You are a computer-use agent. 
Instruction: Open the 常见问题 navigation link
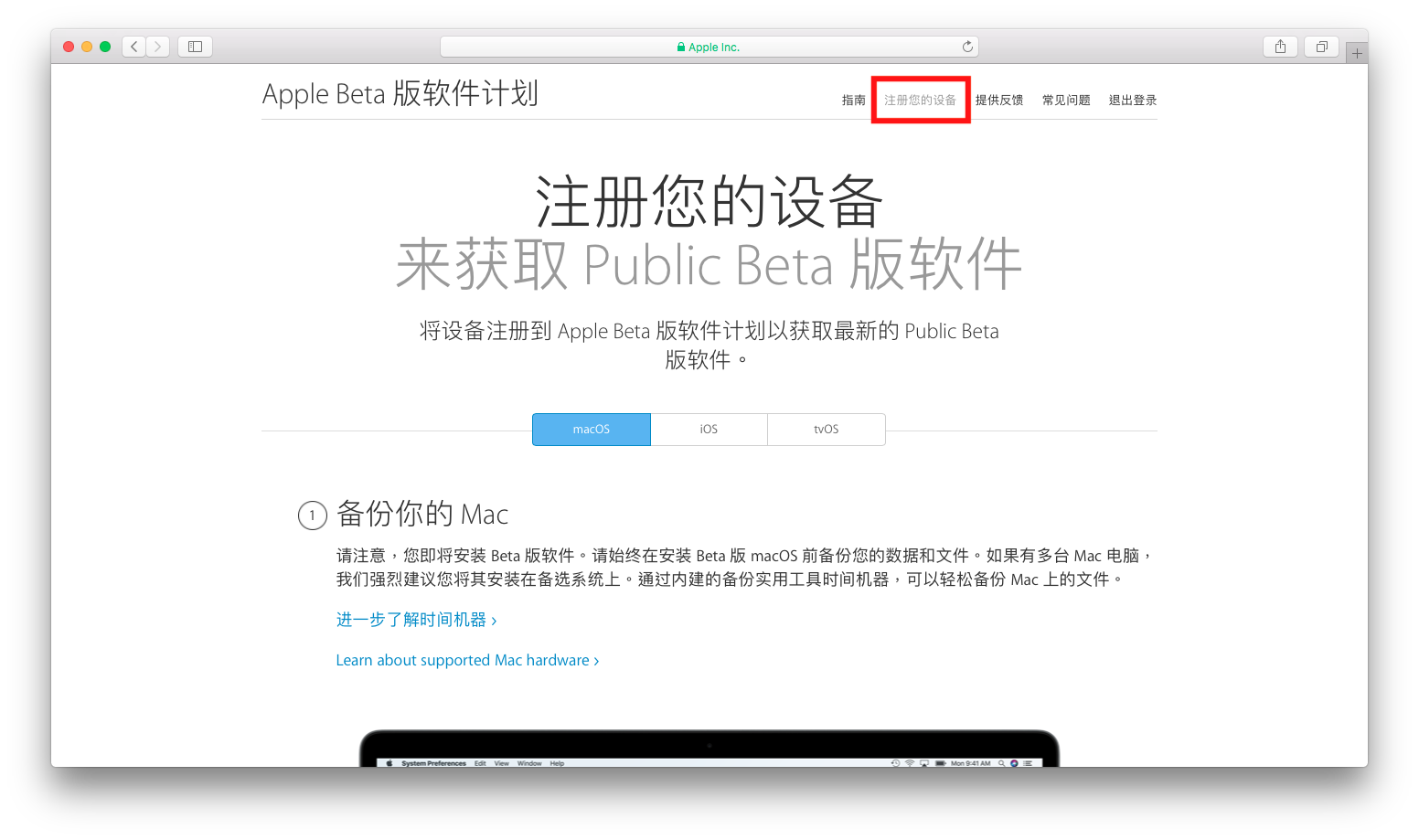pos(1066,101)
